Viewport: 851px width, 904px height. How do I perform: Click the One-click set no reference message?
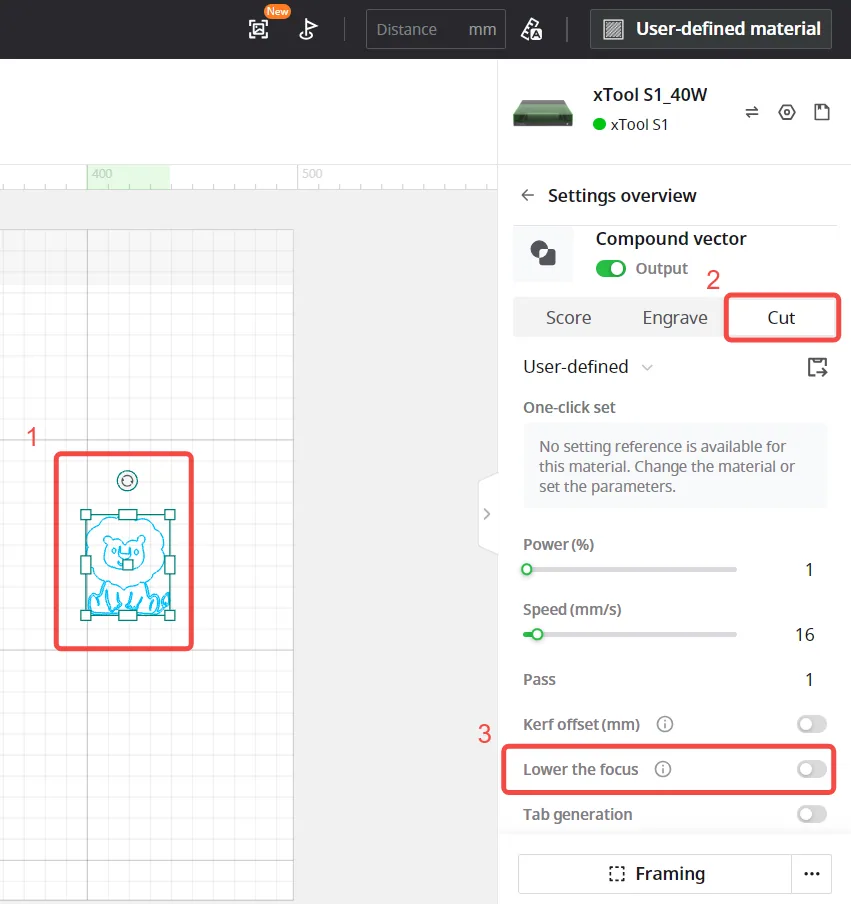coord(675,466)
